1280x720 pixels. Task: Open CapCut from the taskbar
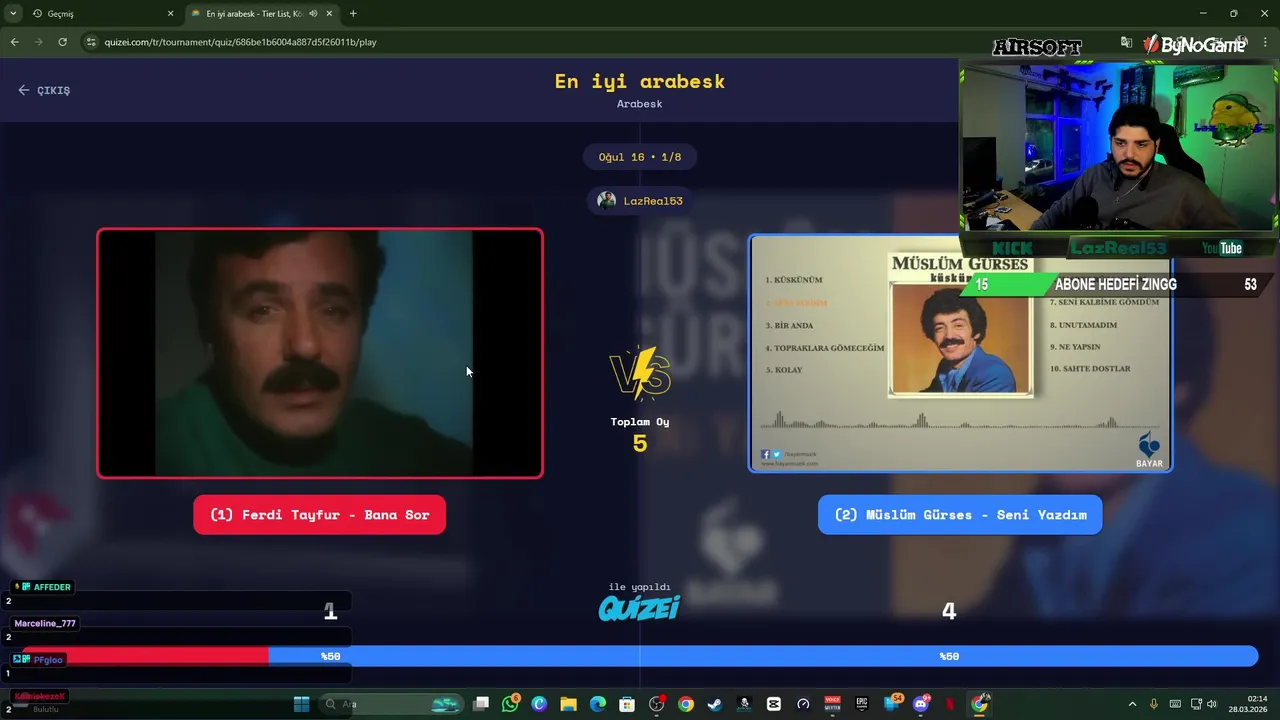pos(773,704)
